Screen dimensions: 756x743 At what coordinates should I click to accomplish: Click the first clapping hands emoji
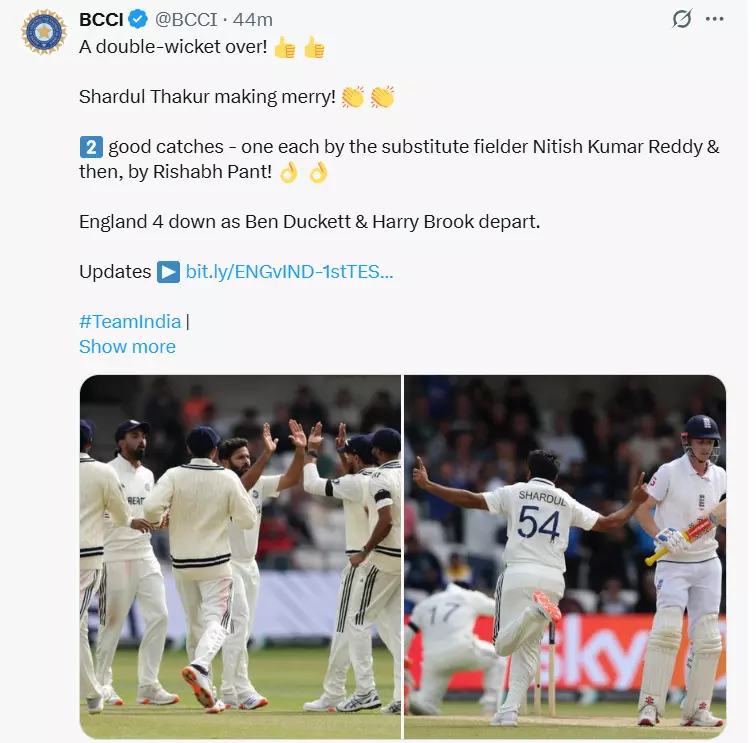(352, 97)
